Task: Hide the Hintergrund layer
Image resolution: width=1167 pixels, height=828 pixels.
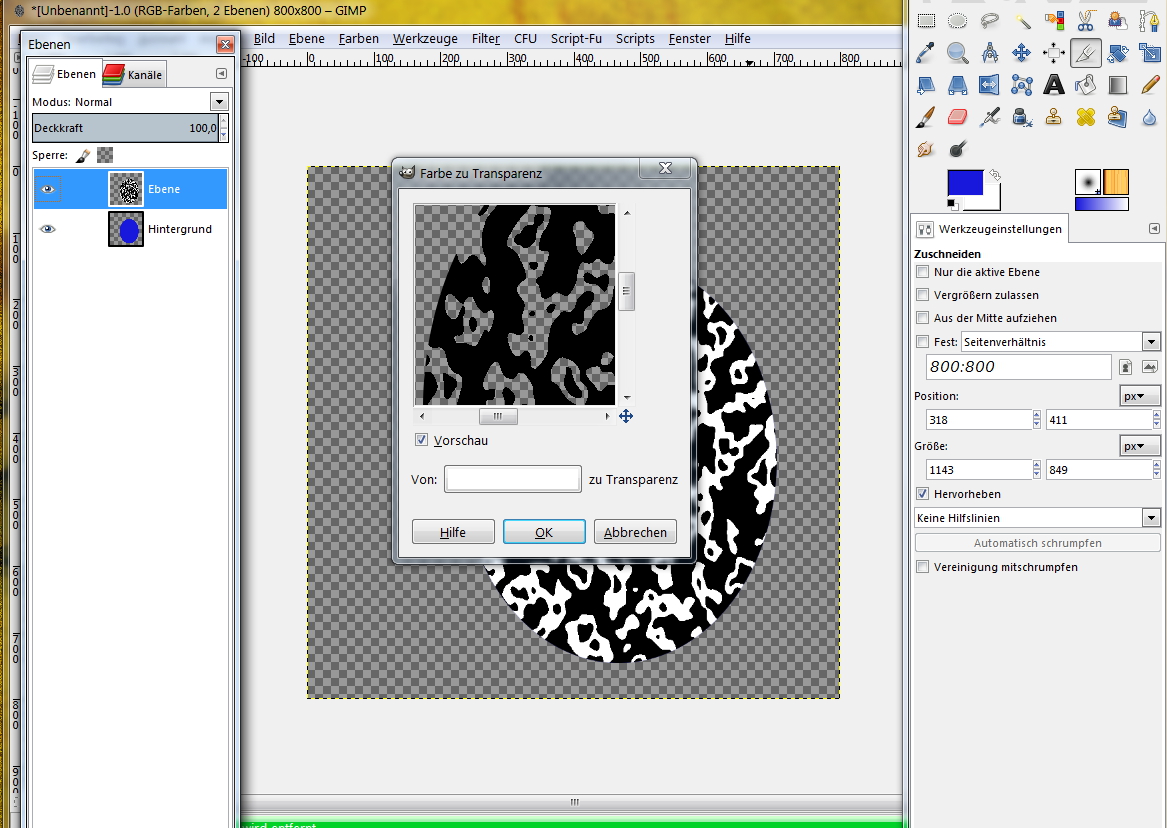Action: [x=48, y=229]
